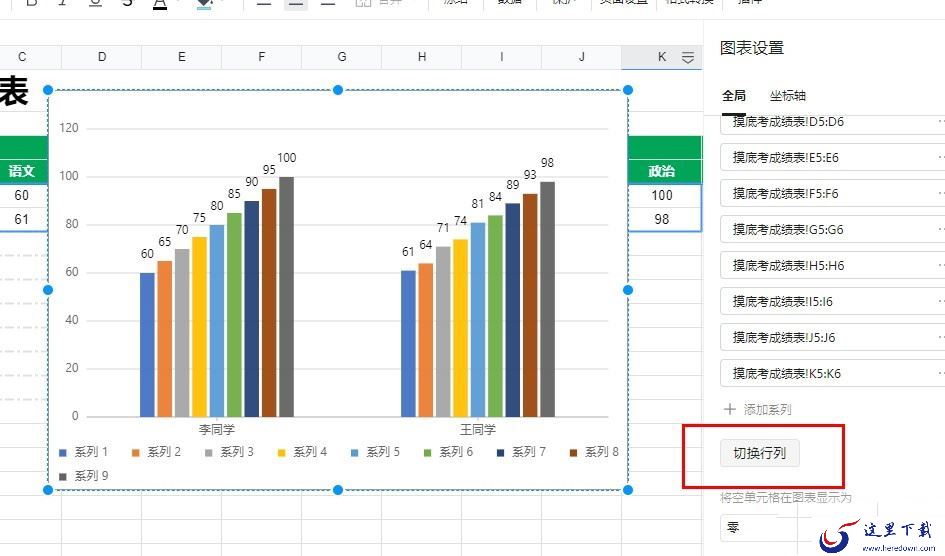Select series row 摸底考成绩表!J5:J6
Viewport: 945px width, 556px height.
[x=832, y=337]
